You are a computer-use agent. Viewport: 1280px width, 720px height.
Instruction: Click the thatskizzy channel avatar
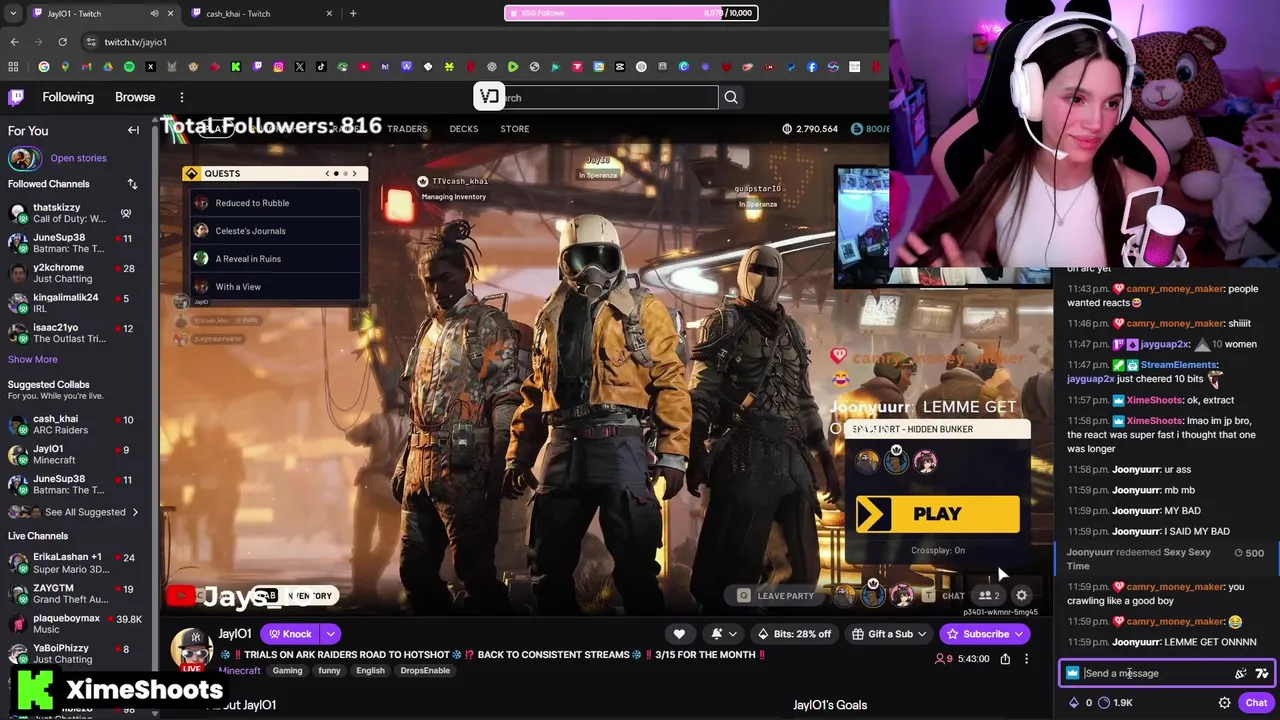pos(17,213)
